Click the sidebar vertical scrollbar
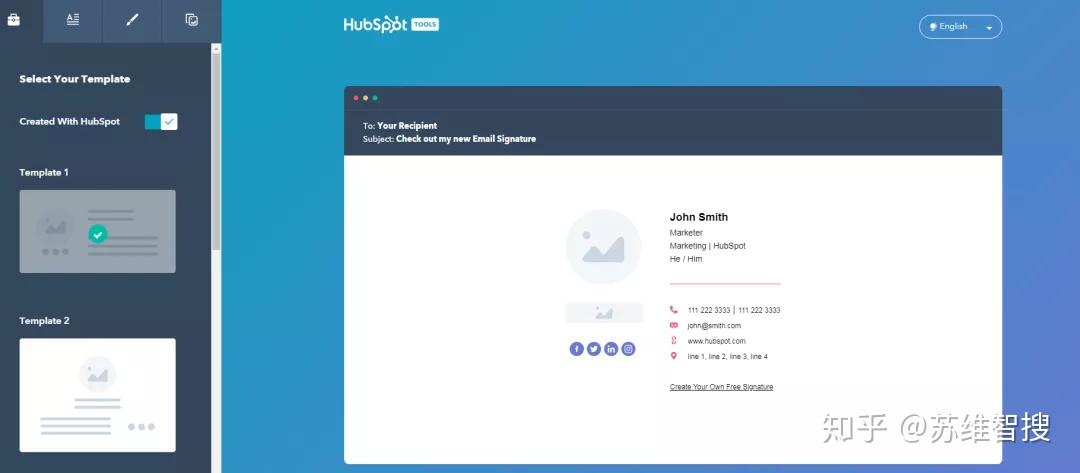 216,151
